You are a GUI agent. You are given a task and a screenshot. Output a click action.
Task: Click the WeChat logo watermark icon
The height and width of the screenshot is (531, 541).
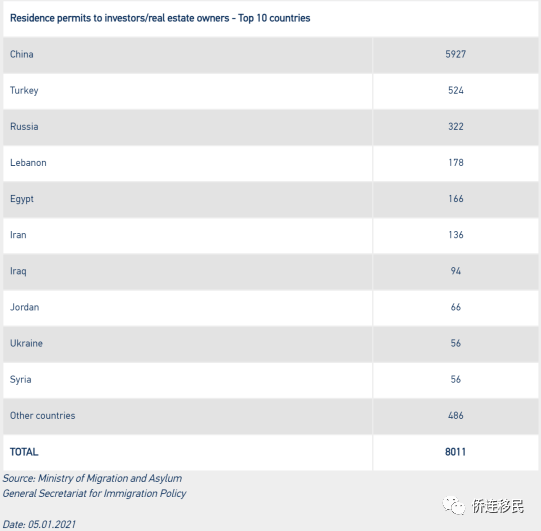tap(454, 506)
